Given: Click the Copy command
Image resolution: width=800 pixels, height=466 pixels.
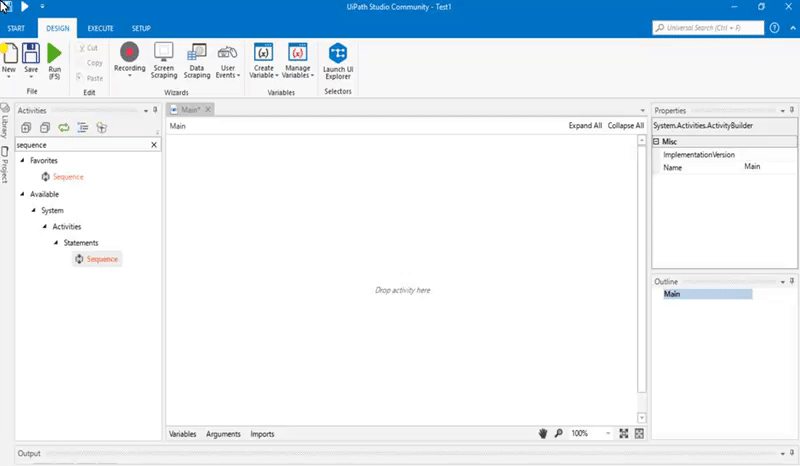Looking at the screenshot, I should coord(94,63).
